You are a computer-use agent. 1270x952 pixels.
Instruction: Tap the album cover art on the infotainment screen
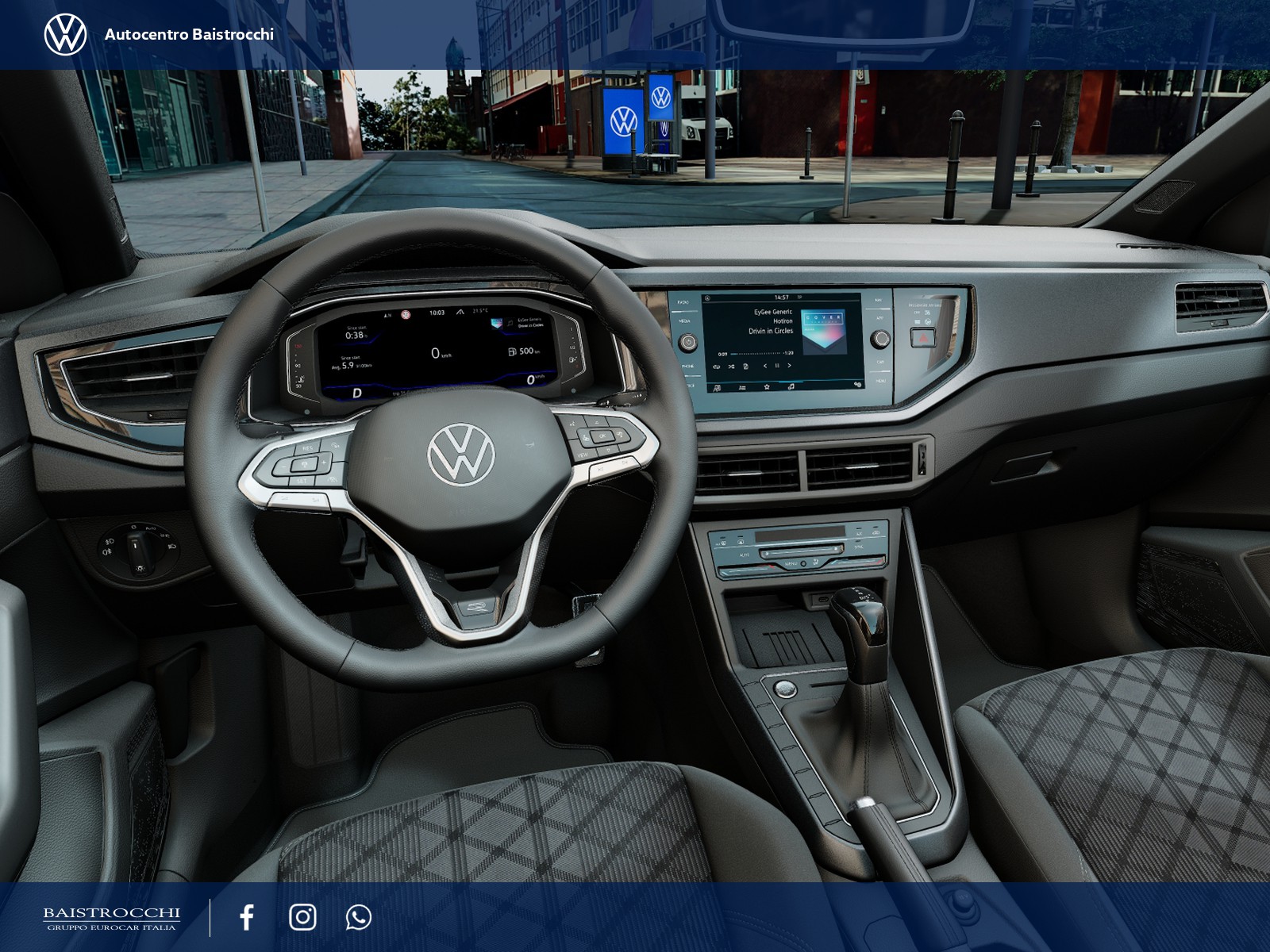tap(822, 332)
